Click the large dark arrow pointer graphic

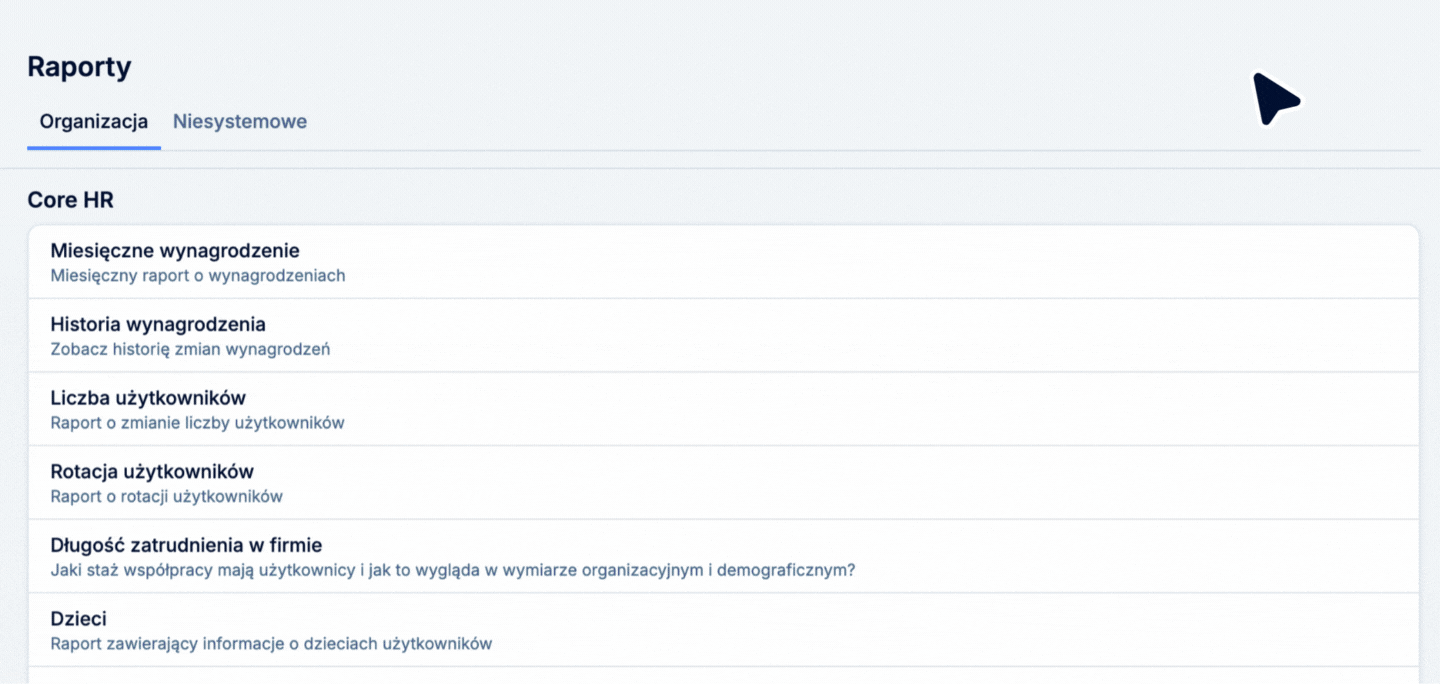coord(1274,99)
